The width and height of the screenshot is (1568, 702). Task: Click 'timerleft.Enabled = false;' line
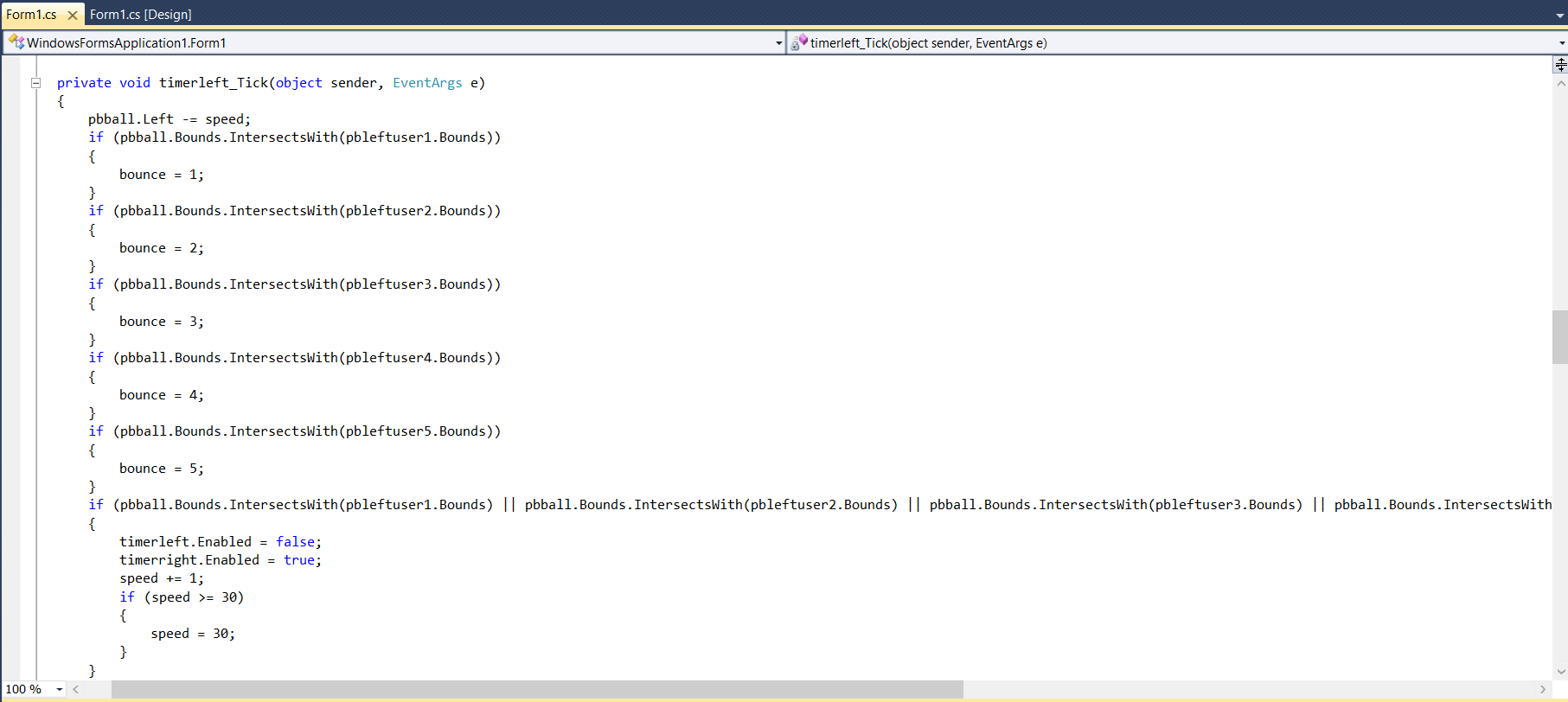click(x=221, y=542)
